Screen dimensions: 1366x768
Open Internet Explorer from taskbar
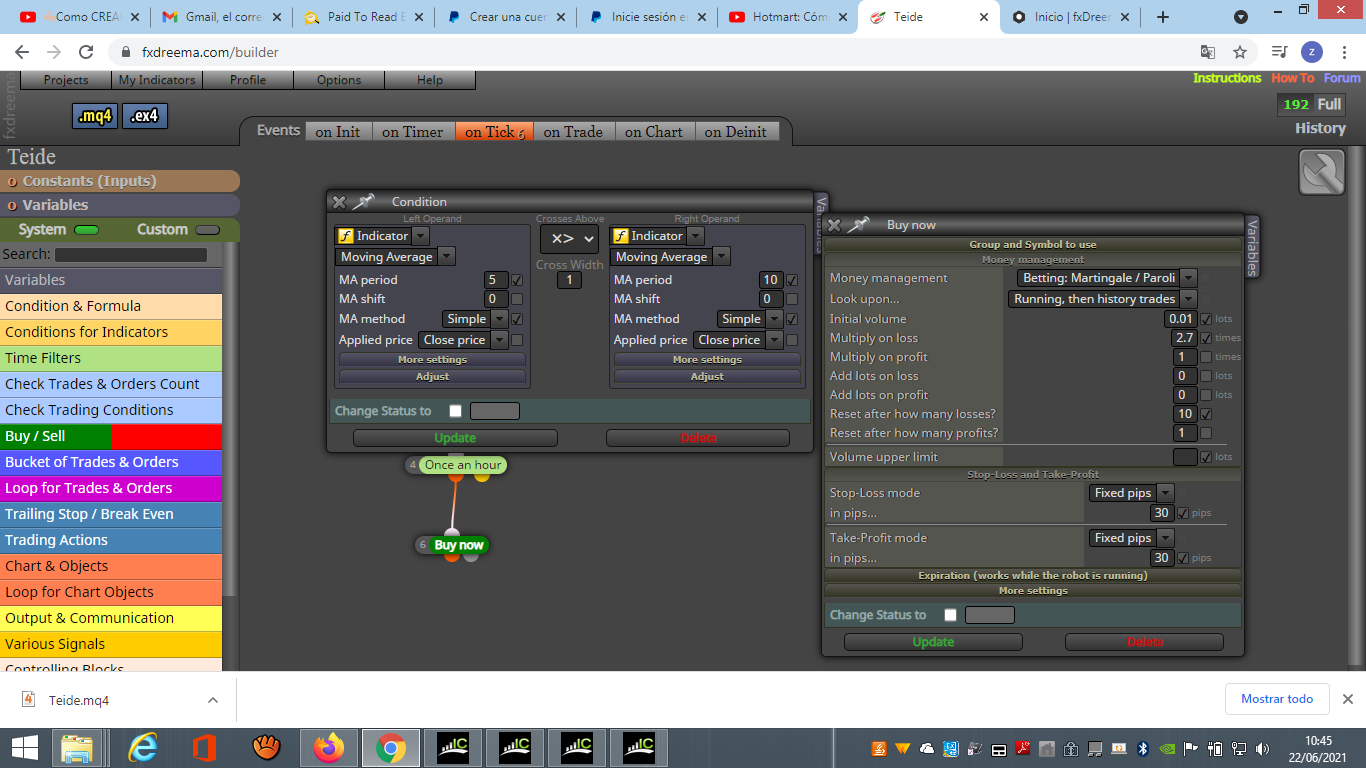pos(143,747)
